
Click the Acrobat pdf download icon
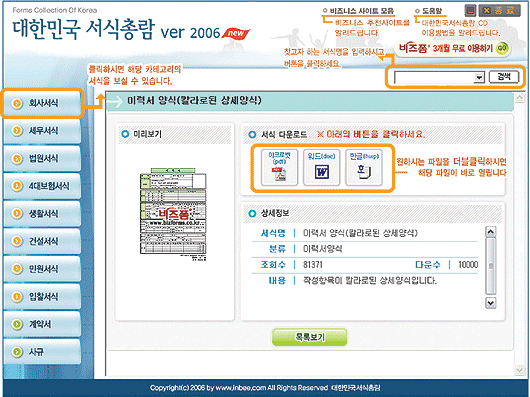pyautogui.click(x=279, y=168)
